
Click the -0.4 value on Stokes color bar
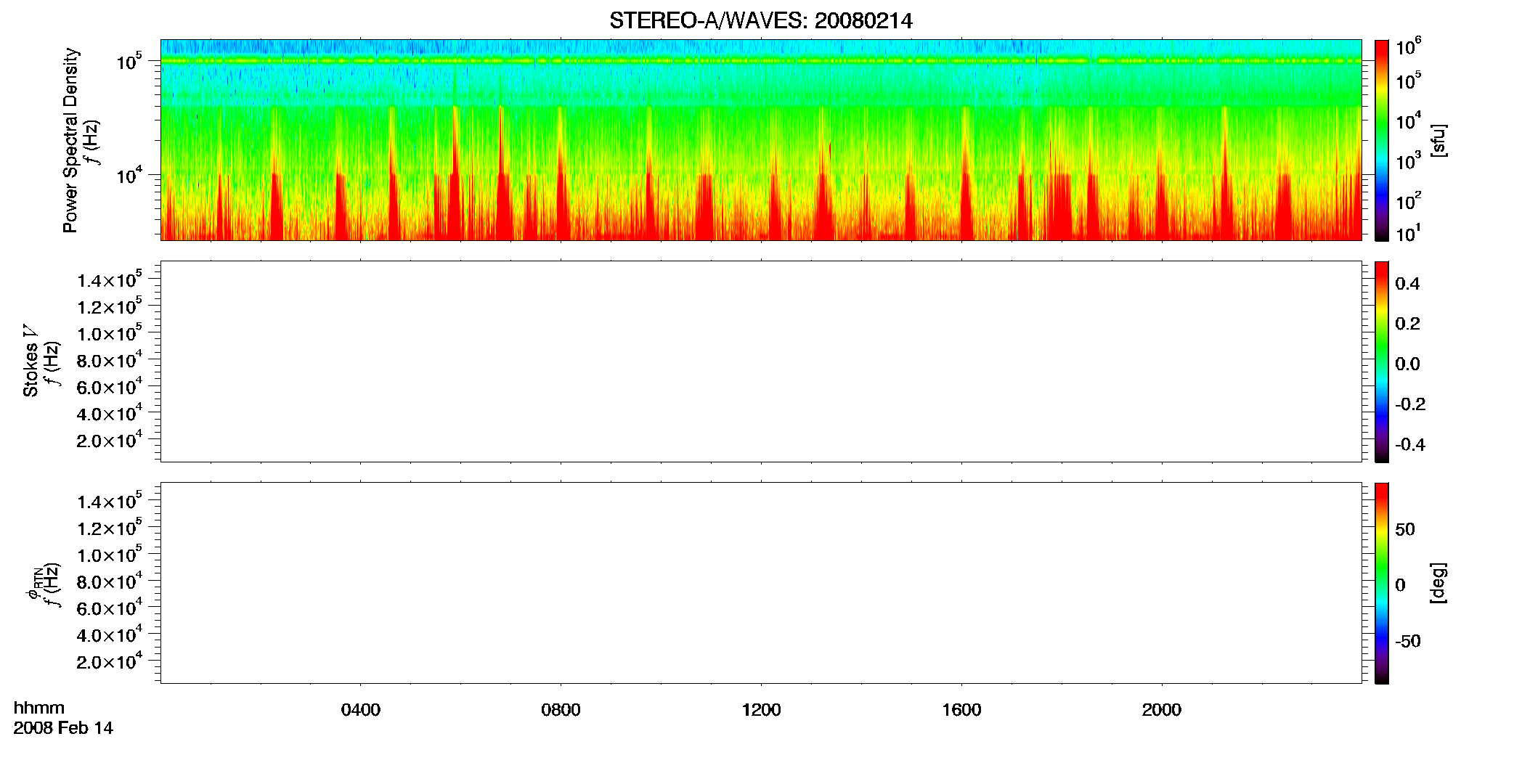[1410, 445]
